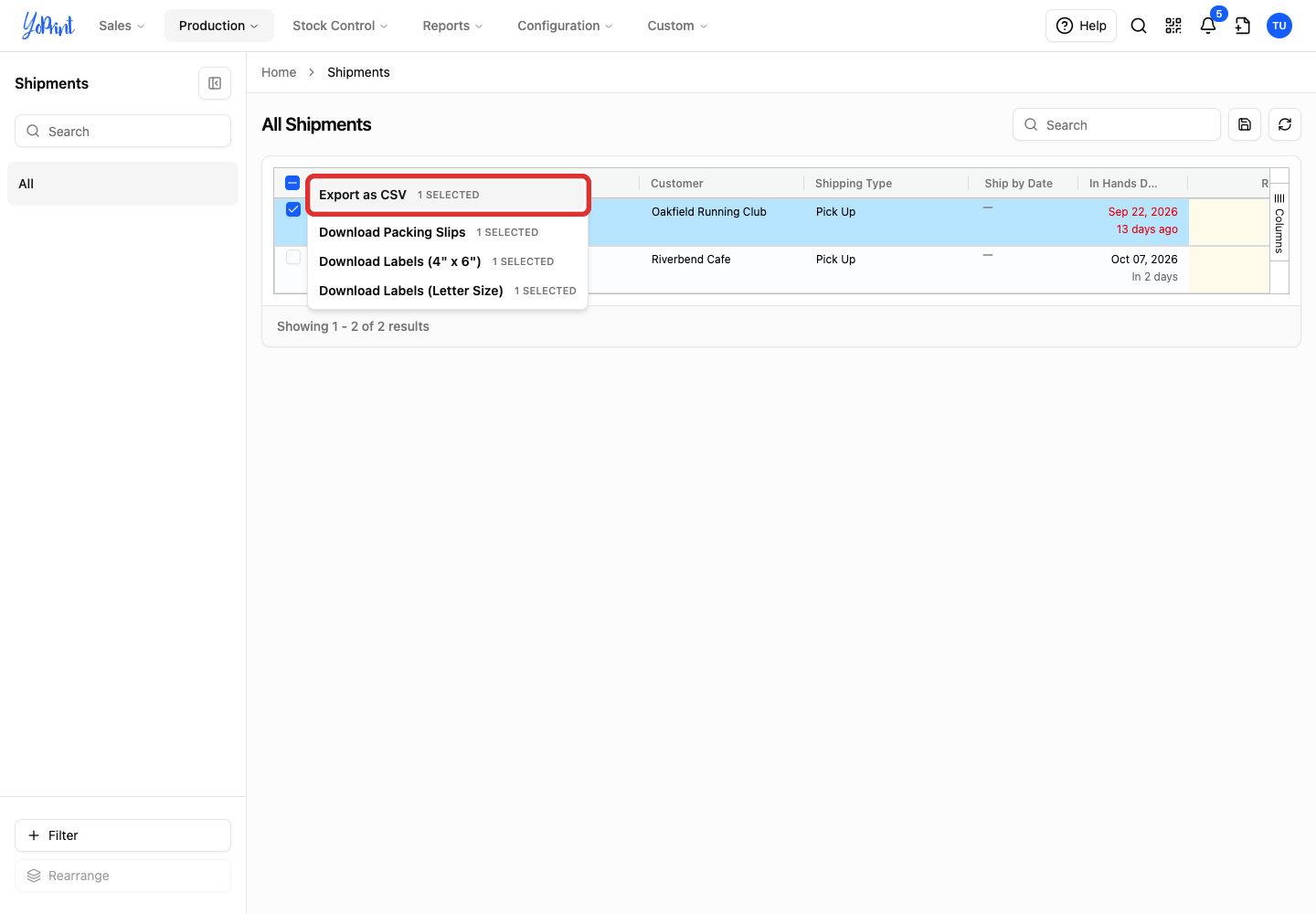The height and width of the screenshot is (914, 1316).
Task: Uncheck the Oakfield Running Club row
Action: [293, 209]
